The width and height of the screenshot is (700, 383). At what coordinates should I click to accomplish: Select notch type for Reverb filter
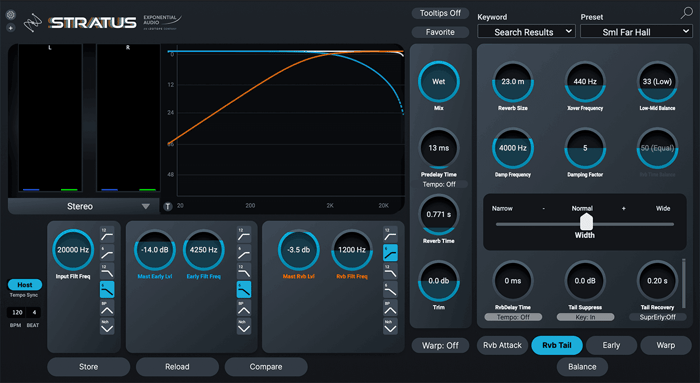pos(390,326)
